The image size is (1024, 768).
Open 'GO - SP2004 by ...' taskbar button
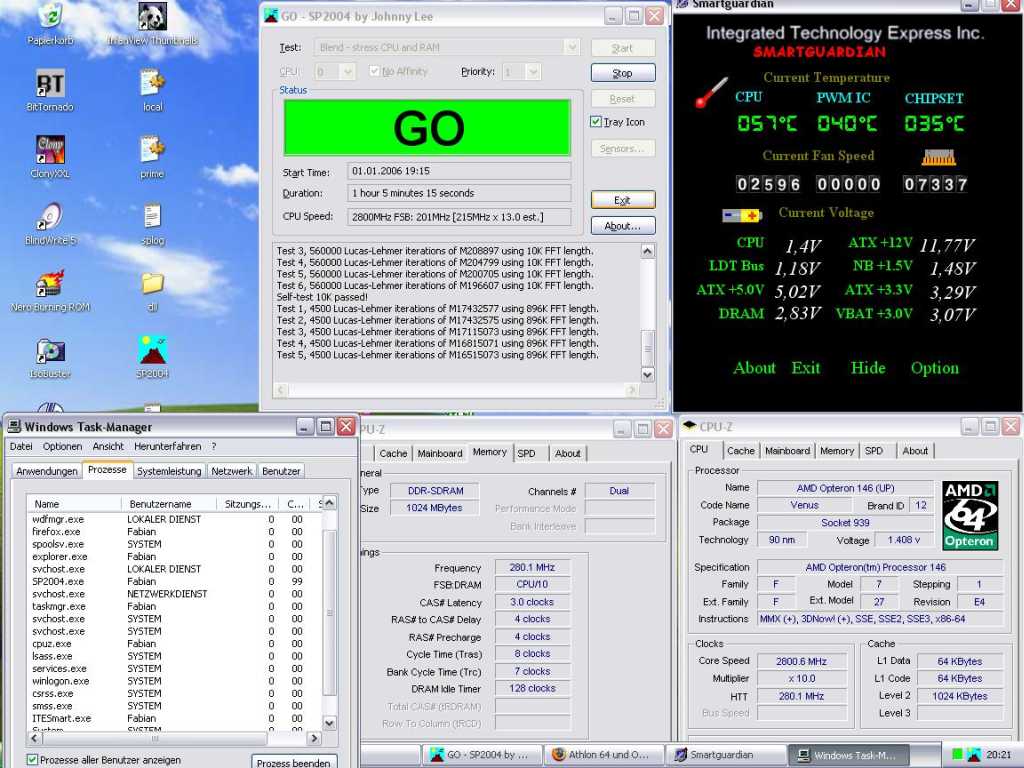pyautogui.click(x=482, y=754)
